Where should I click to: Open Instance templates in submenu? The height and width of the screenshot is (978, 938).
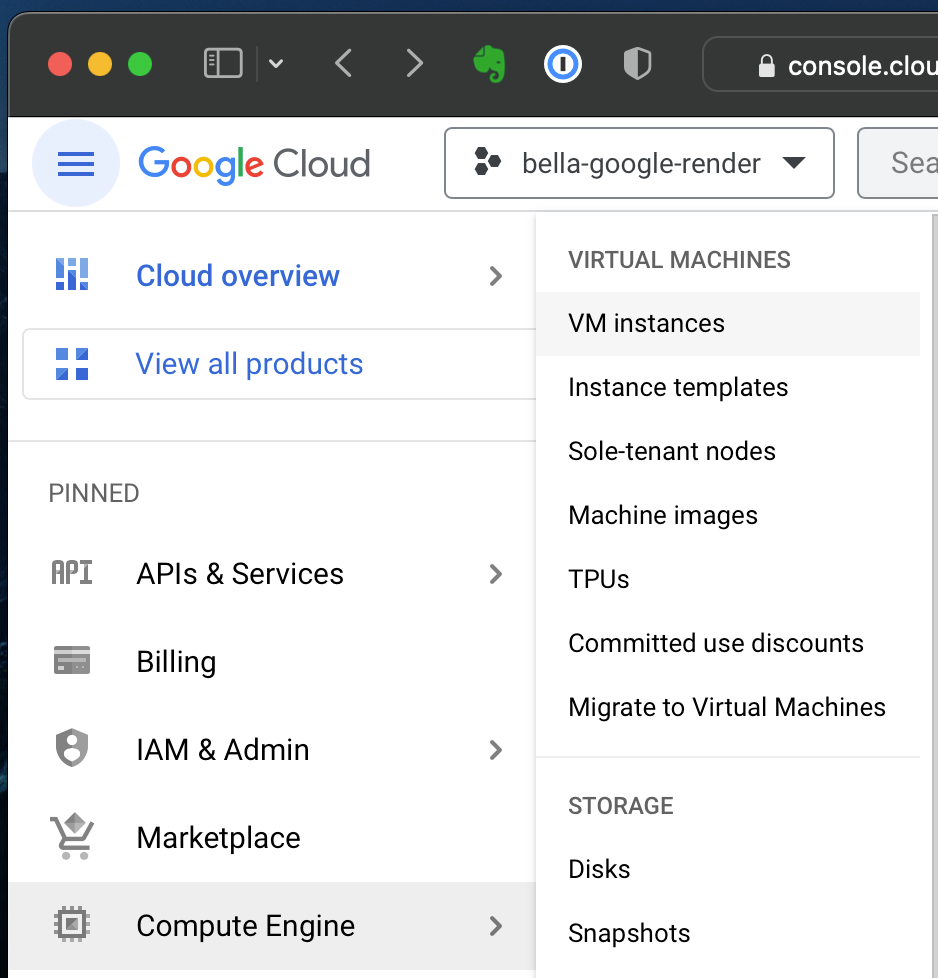[x=678, y=387]
